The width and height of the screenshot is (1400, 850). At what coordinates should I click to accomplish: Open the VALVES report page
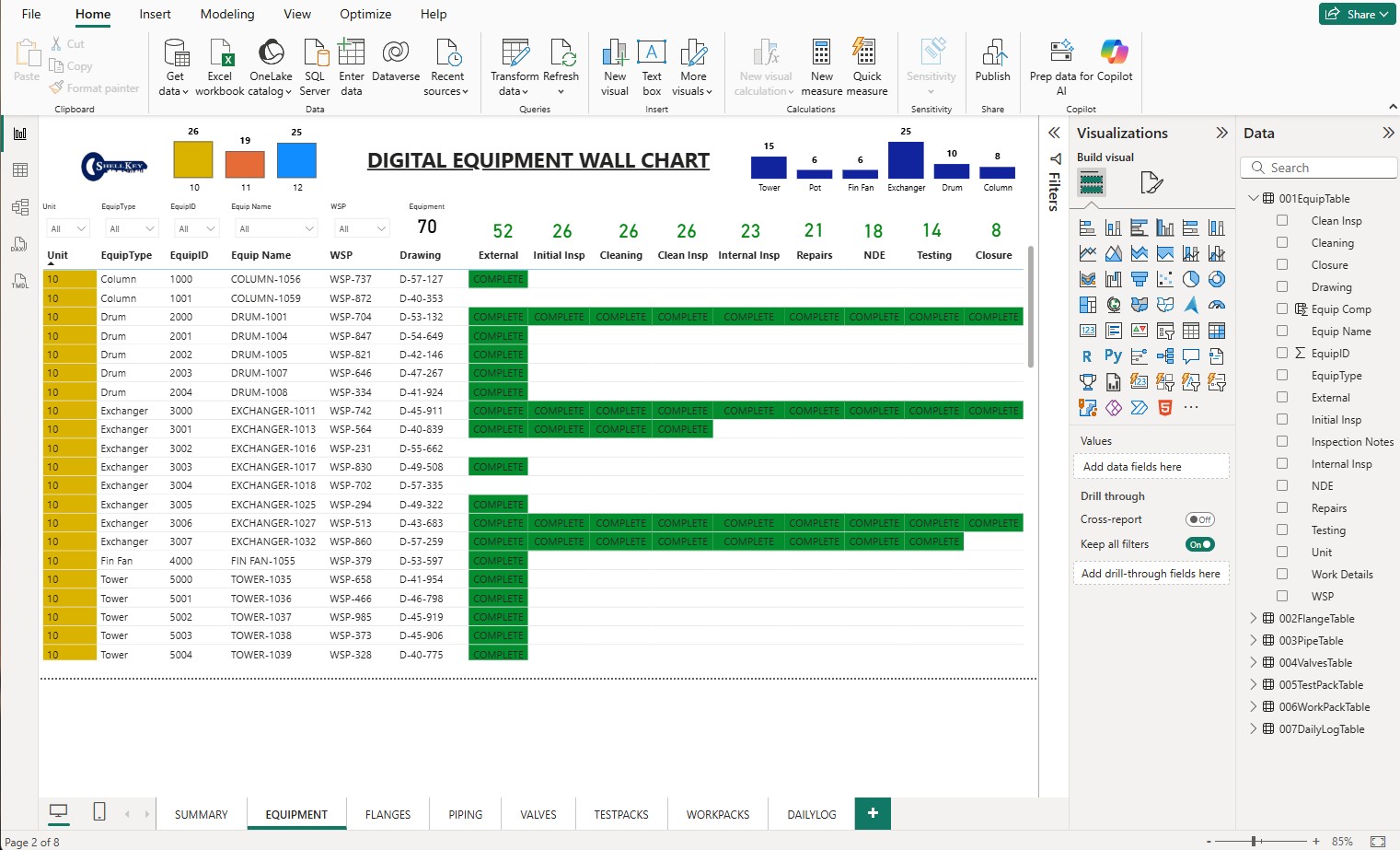[x=538, y=814]
